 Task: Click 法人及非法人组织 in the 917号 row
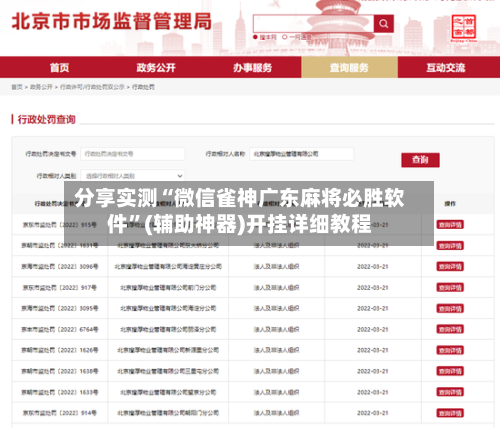pyautogui.click(x=276, y=288)
